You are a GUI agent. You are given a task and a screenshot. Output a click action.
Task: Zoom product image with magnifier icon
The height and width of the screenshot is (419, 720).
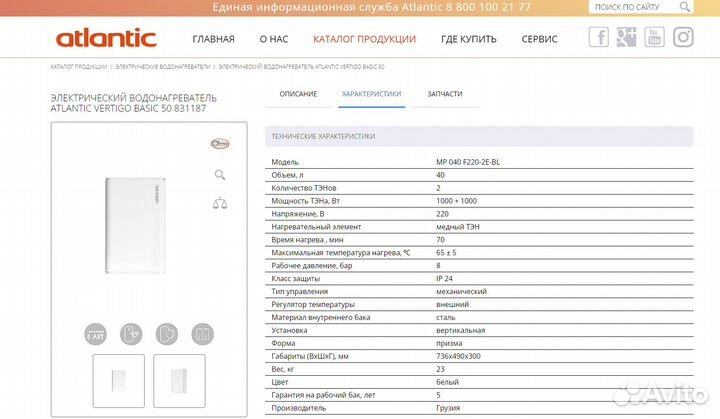click(220, 175)
